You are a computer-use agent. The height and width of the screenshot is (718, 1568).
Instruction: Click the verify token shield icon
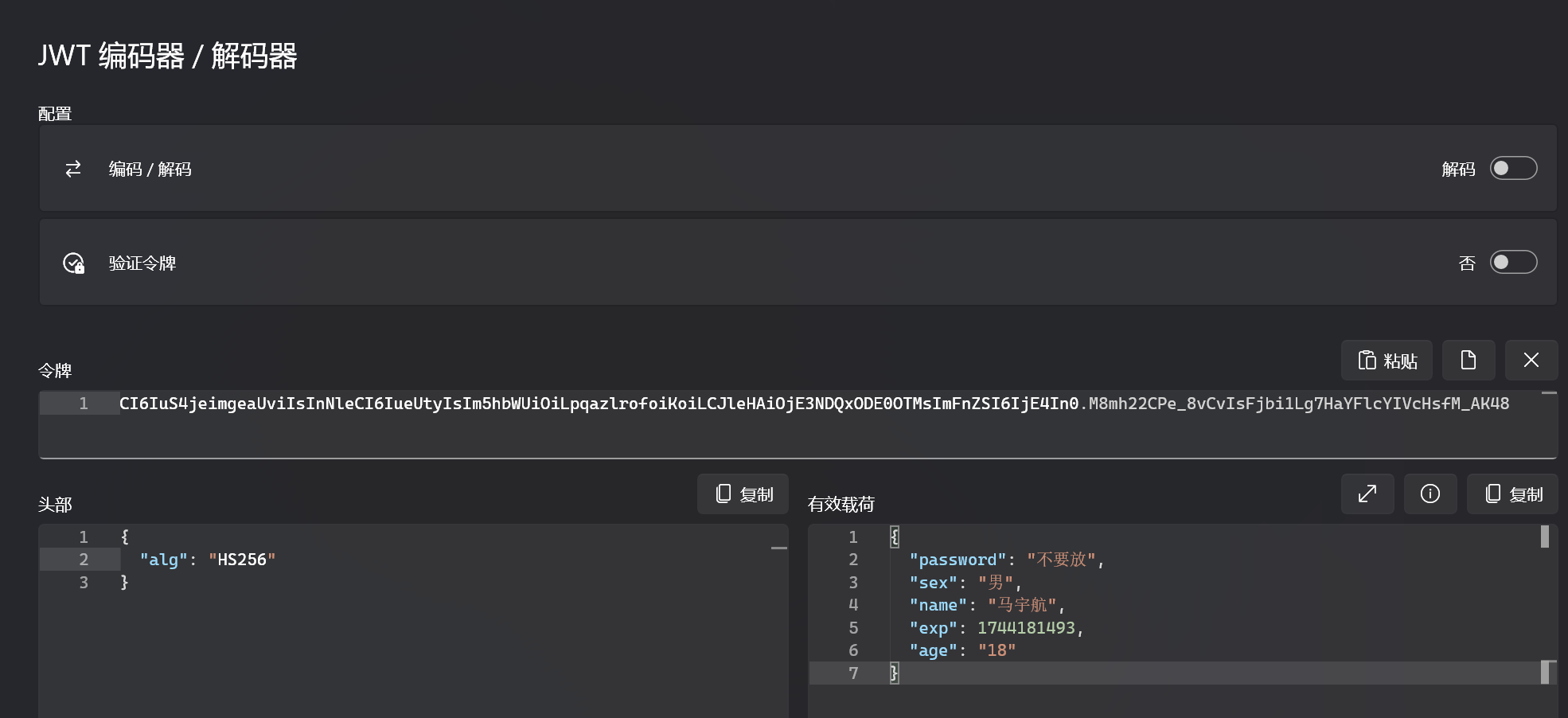[73, 263]
